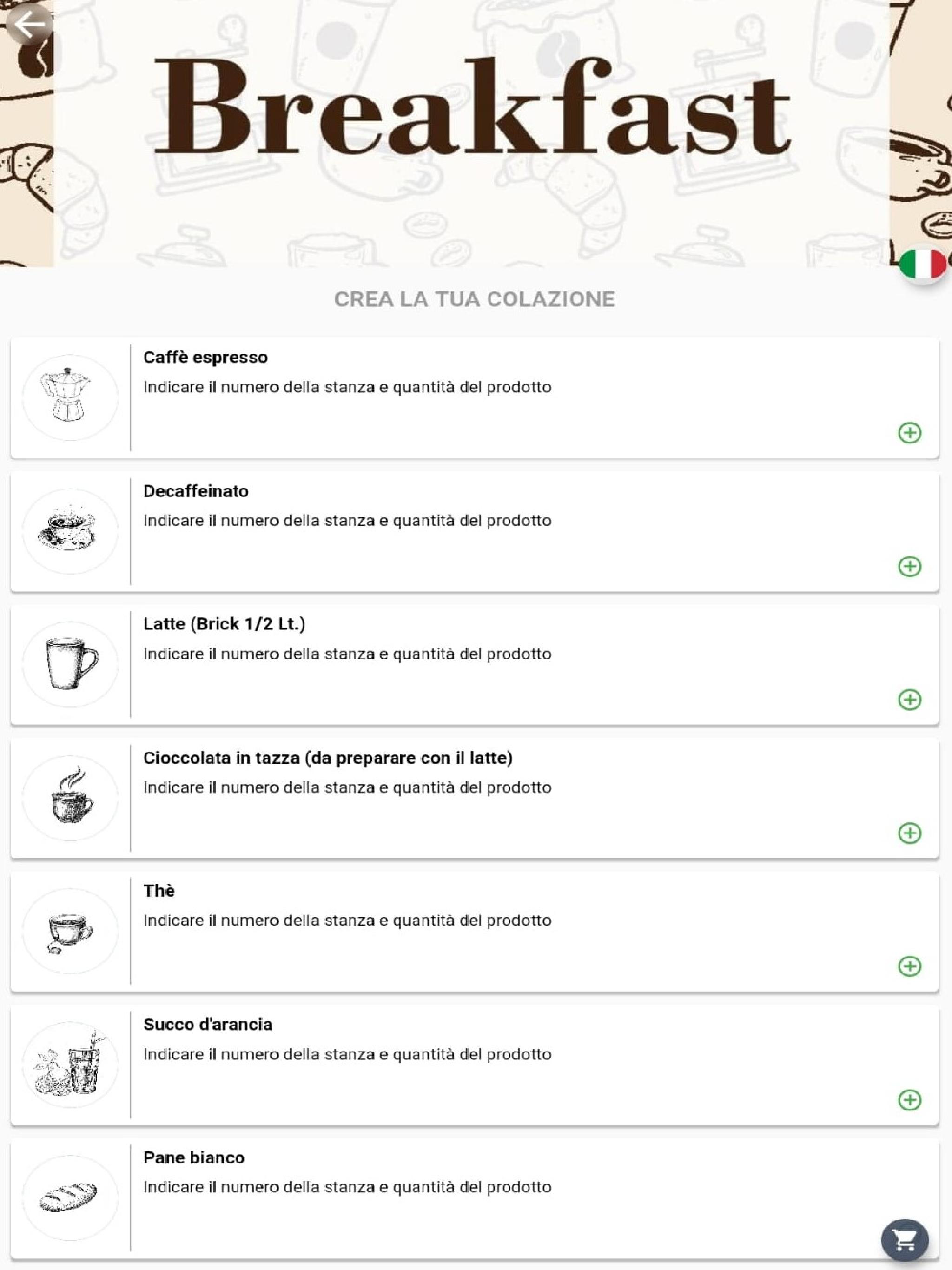
Task: Select the milk mug thumbnail
Action: tap(70, 664)
